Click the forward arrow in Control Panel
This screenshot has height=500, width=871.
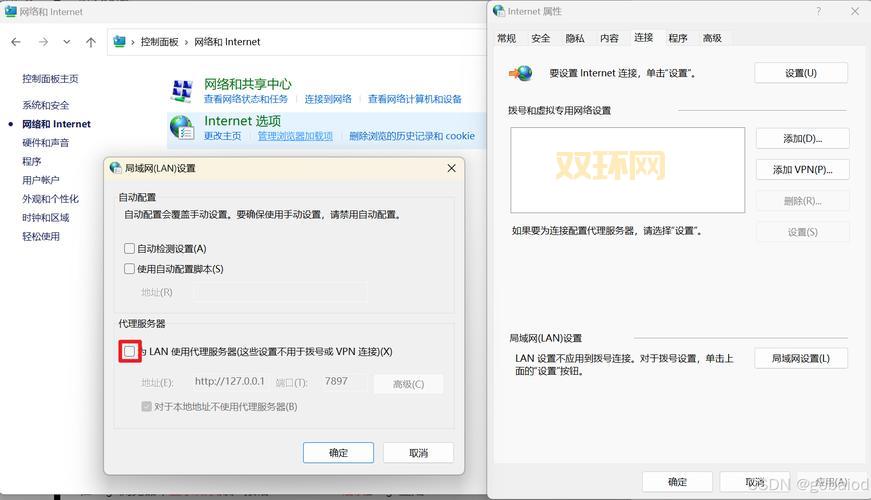(x=43, y=42)
